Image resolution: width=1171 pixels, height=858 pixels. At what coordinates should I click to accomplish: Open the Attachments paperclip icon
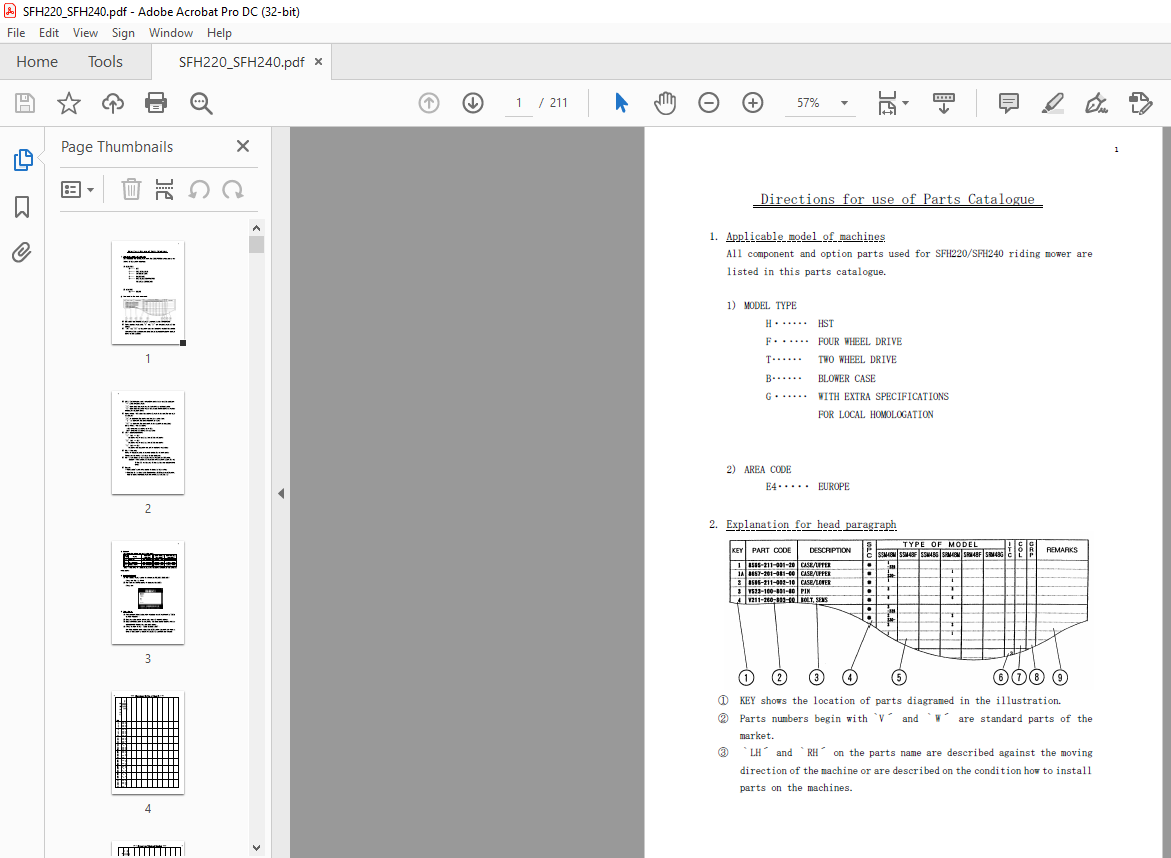[22, 253]
